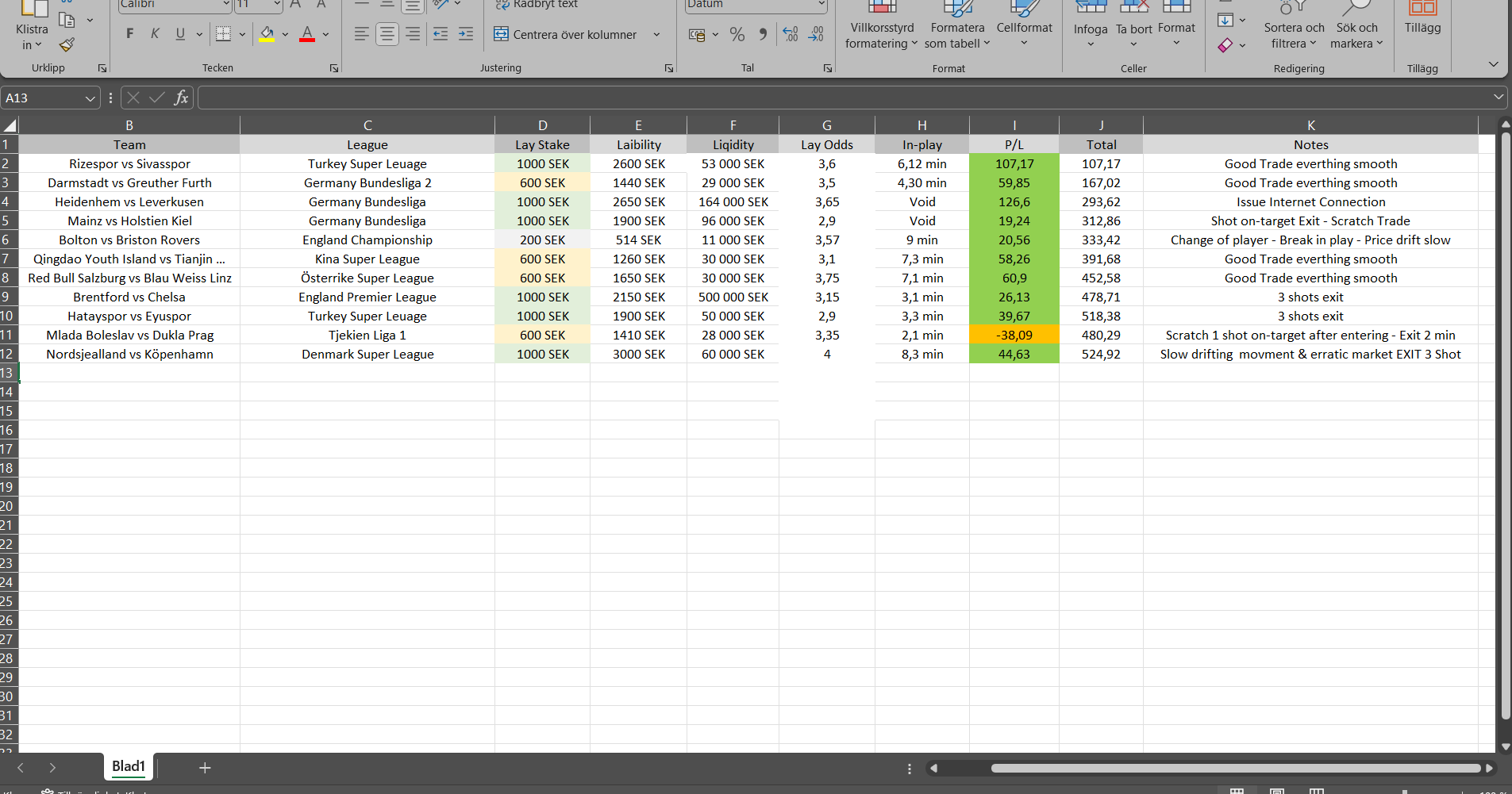Viewport: 1512px width, 794px height.
Task: Apply red font color
Action: pyautogui.click(x=307, y=34)
